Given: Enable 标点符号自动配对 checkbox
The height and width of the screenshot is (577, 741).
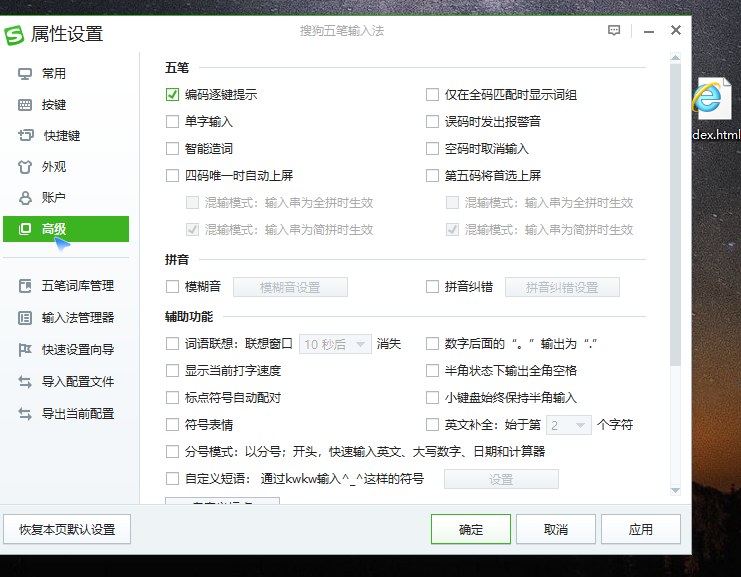Looking at the screenshot, I should [172, 398].
